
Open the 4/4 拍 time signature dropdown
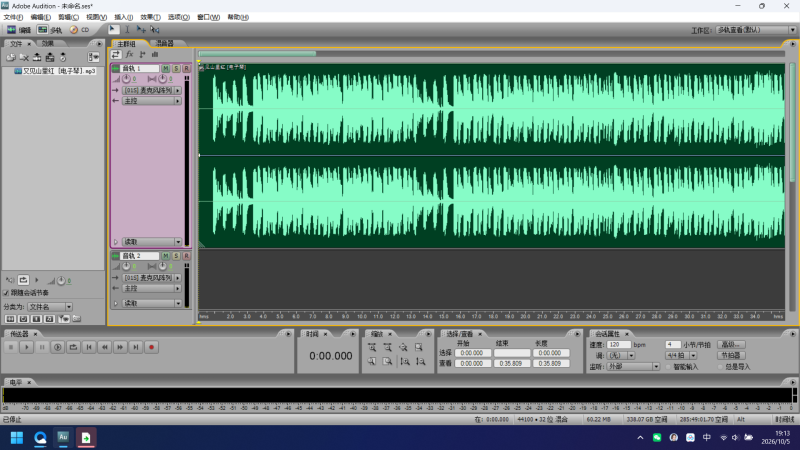pyautogui.click(x=681, y=356)
